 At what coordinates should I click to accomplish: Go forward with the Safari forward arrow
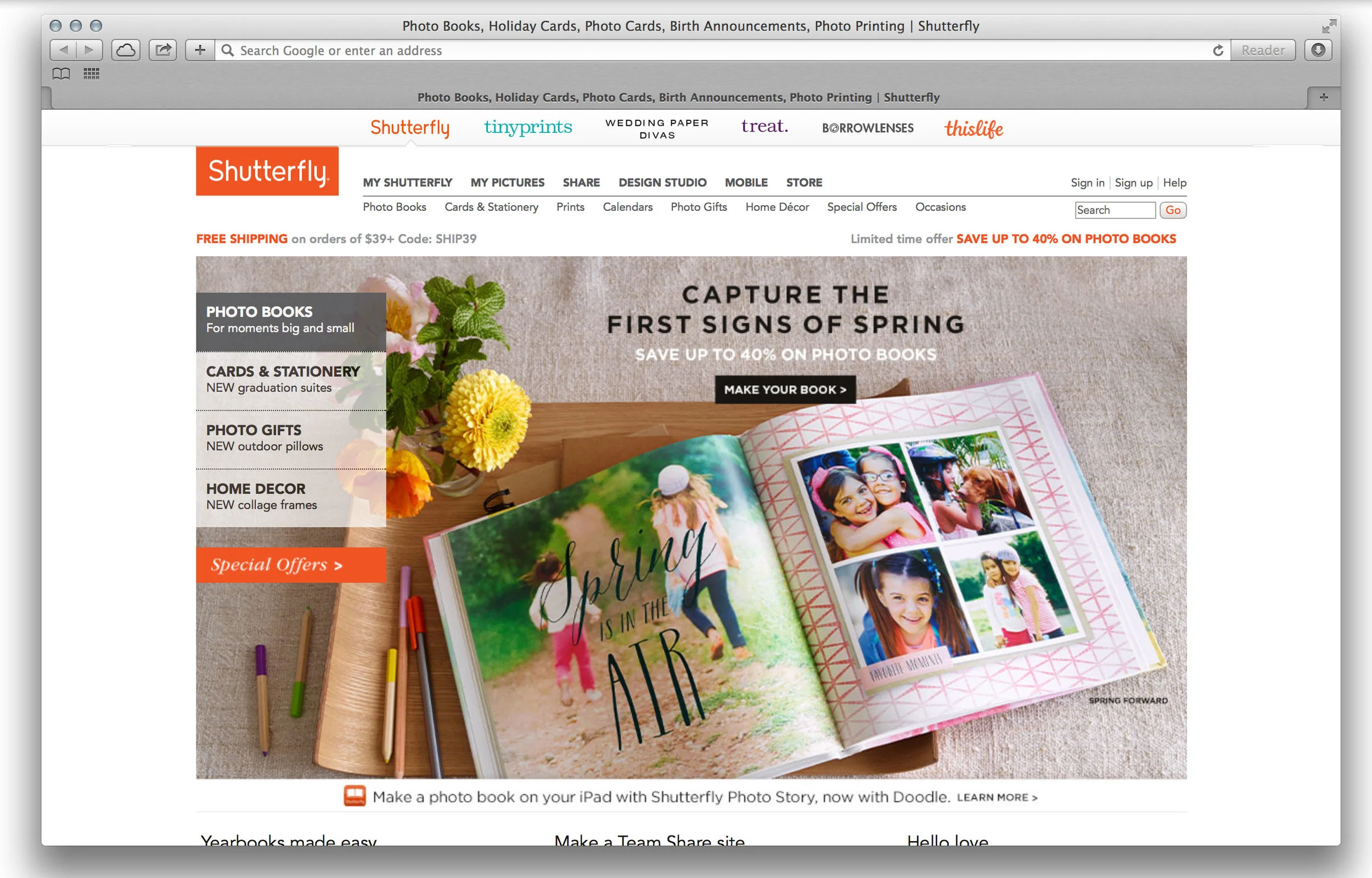point(89,50)
